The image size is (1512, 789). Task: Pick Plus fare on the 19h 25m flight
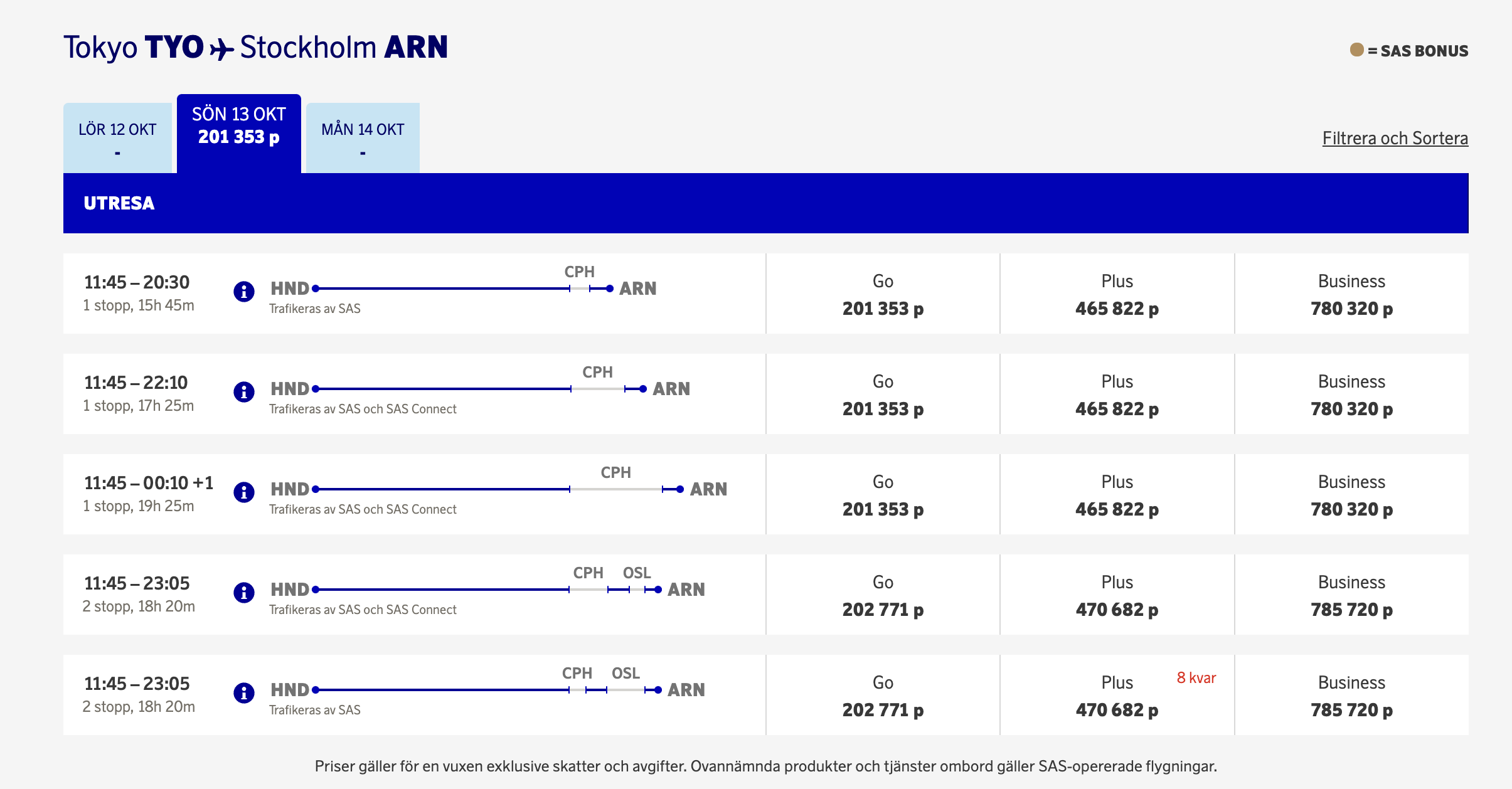[x=1117, y=494]
